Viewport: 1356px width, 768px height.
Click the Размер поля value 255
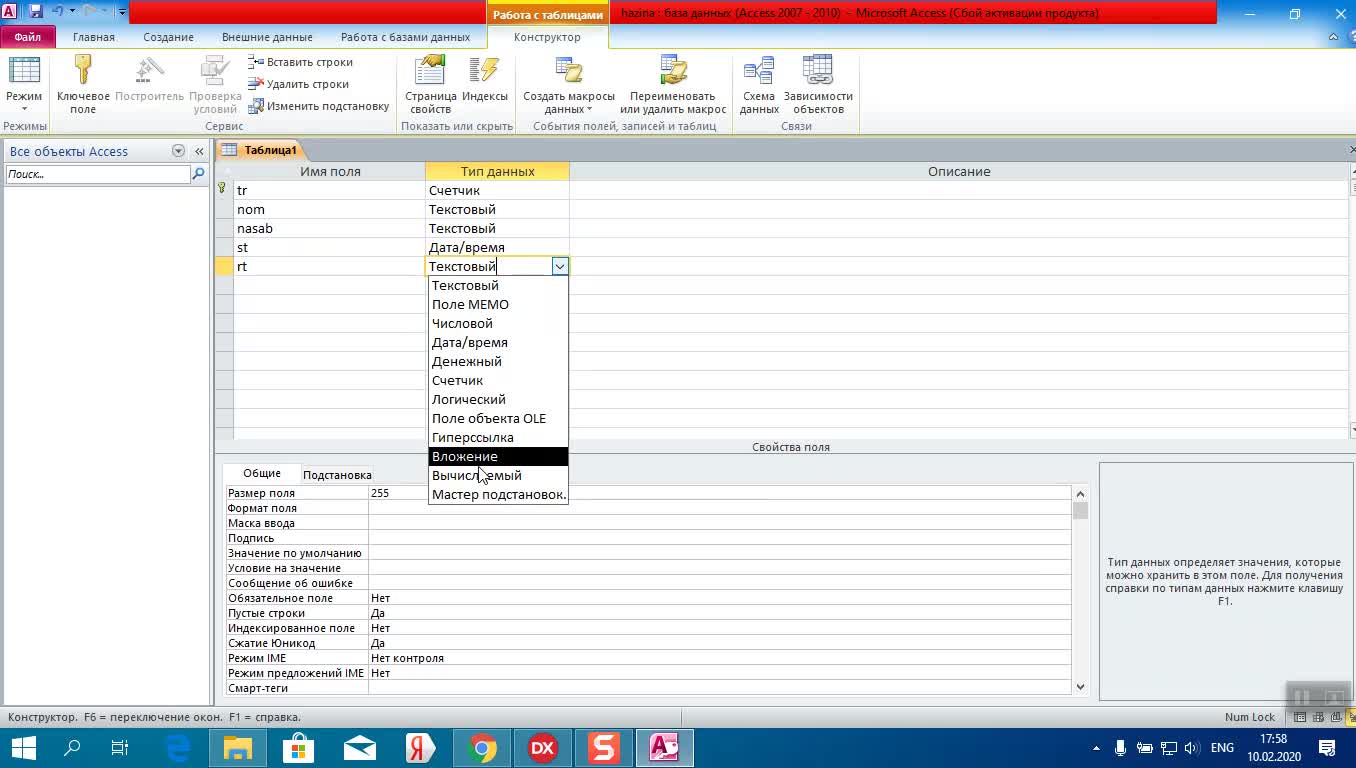pos(719,493)
